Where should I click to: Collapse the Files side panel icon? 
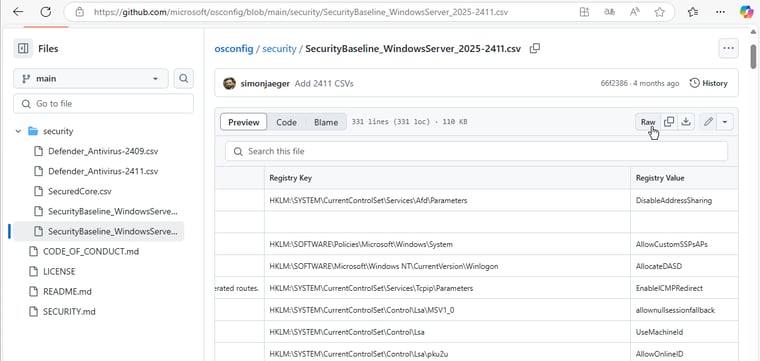23,48
